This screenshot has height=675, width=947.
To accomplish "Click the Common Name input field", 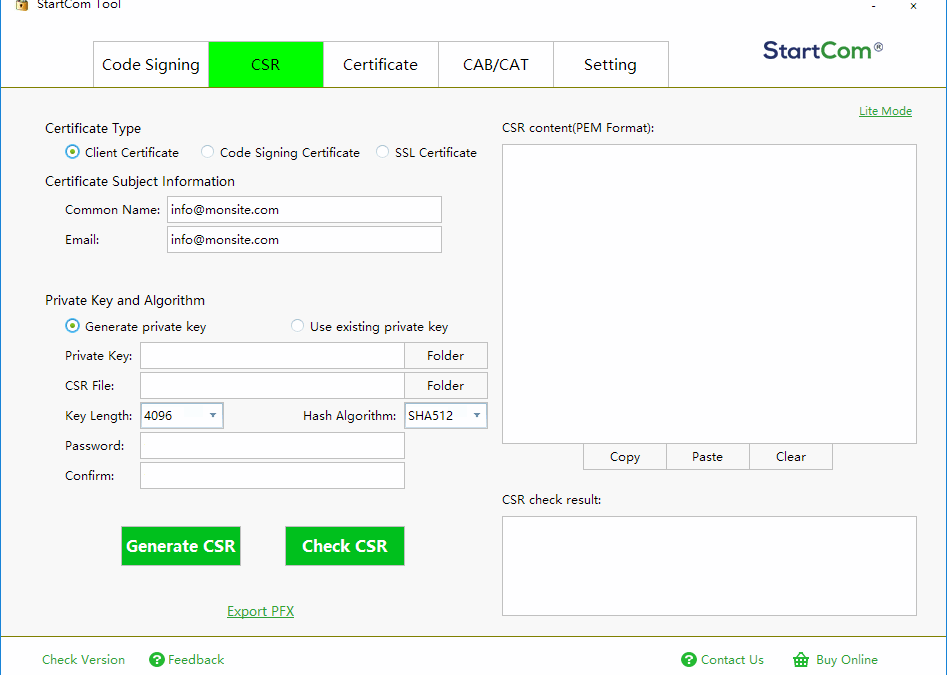I will pyautogui.click(x=304, y=210).
